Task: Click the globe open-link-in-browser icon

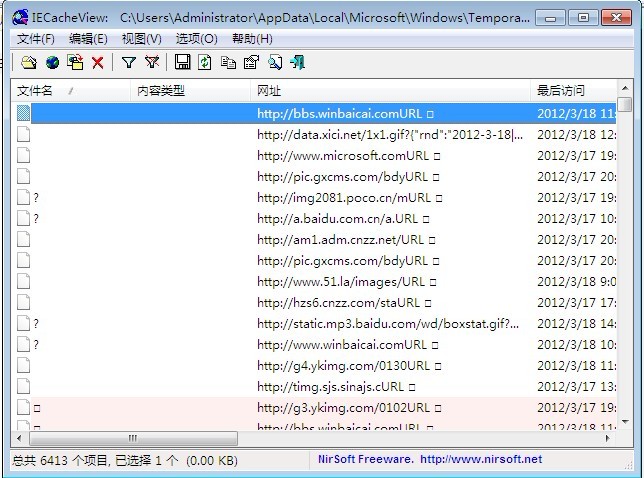Action: (51, 62)
